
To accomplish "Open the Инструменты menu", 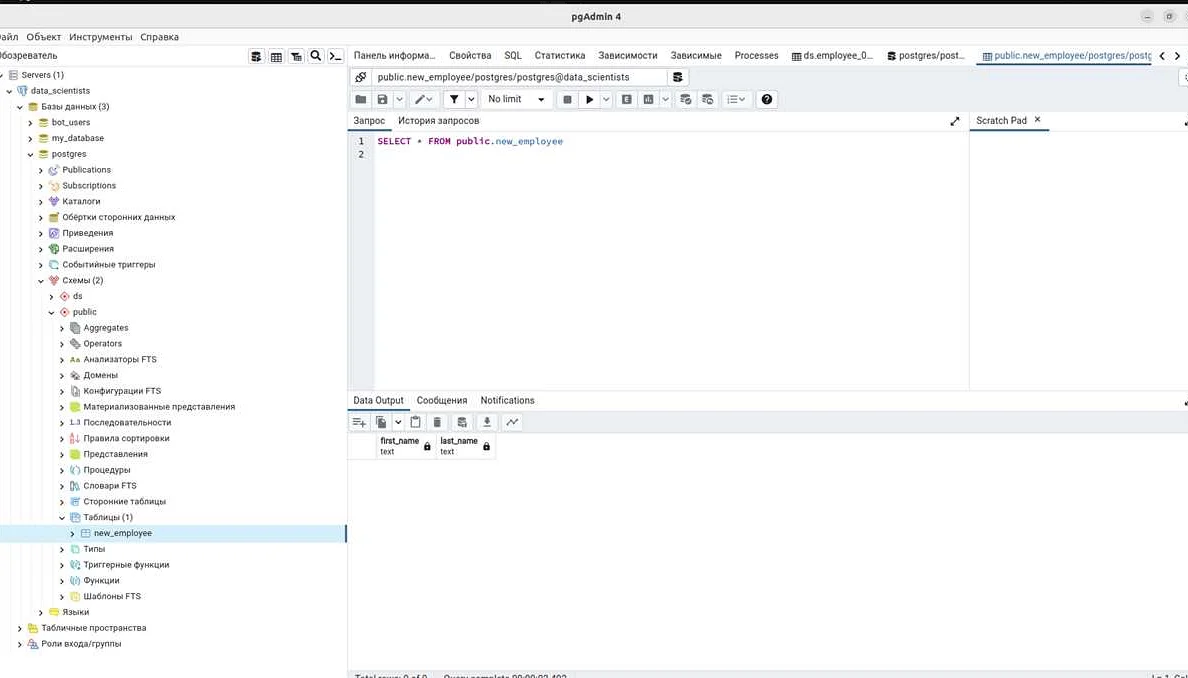I will 101,36.
